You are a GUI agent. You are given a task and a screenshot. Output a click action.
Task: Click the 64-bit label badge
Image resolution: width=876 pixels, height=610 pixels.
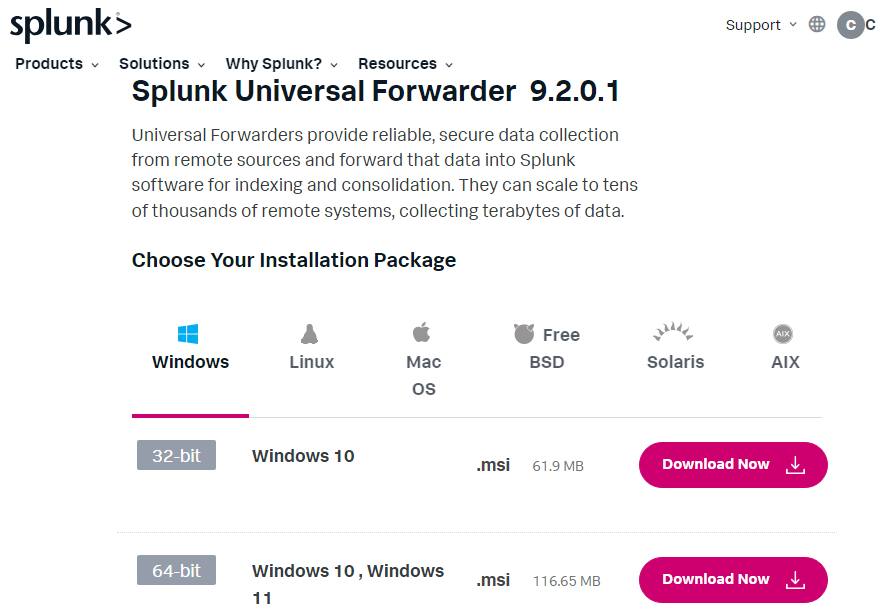pyautogui.click(x=176, y=571)
